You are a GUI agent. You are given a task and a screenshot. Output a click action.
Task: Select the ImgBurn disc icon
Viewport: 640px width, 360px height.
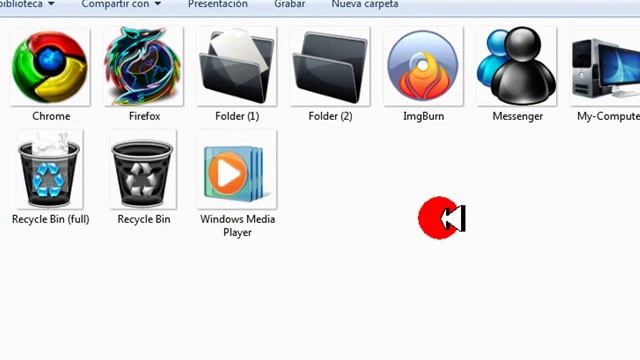point(423,66)
